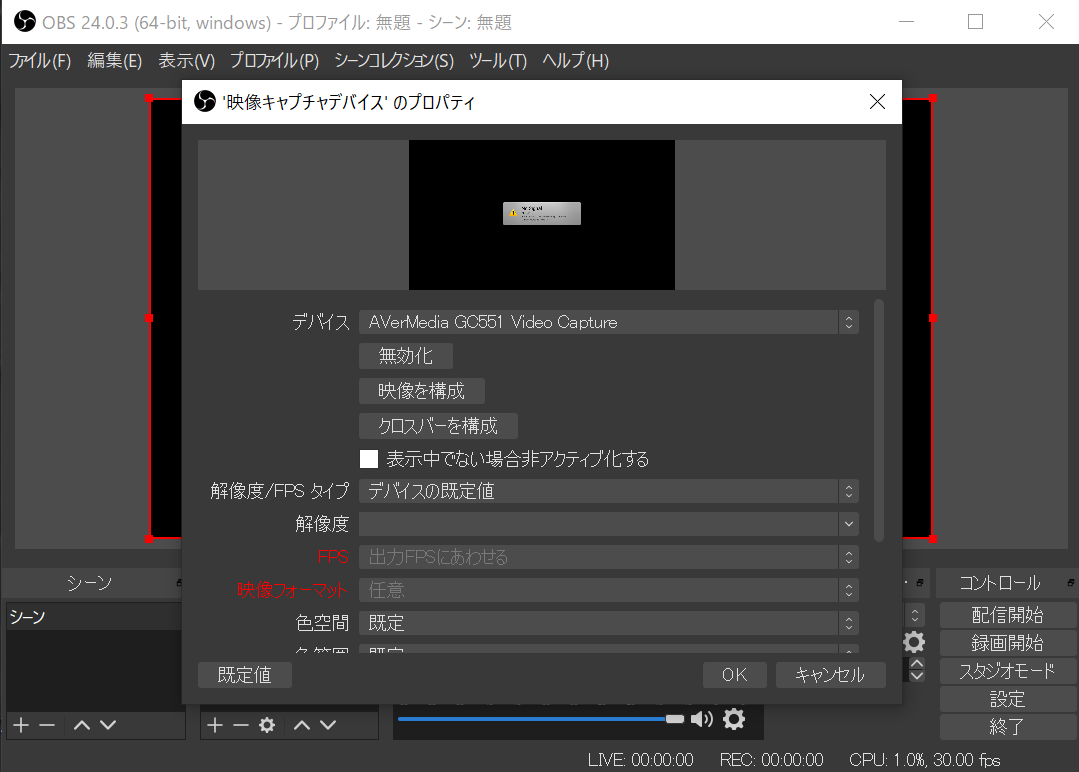Close the properties dialog
This screenshot has height=772, width=1079.
pos(877,102)
